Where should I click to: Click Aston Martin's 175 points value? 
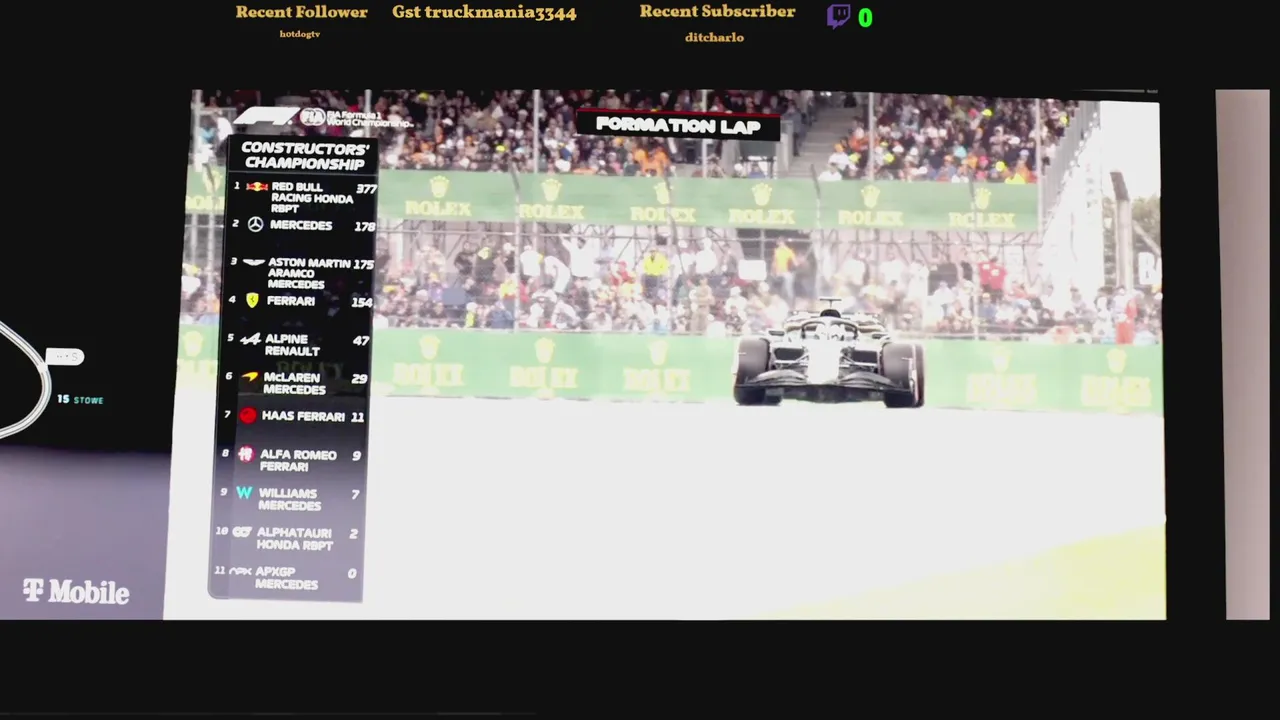click(x=363, y=264)
